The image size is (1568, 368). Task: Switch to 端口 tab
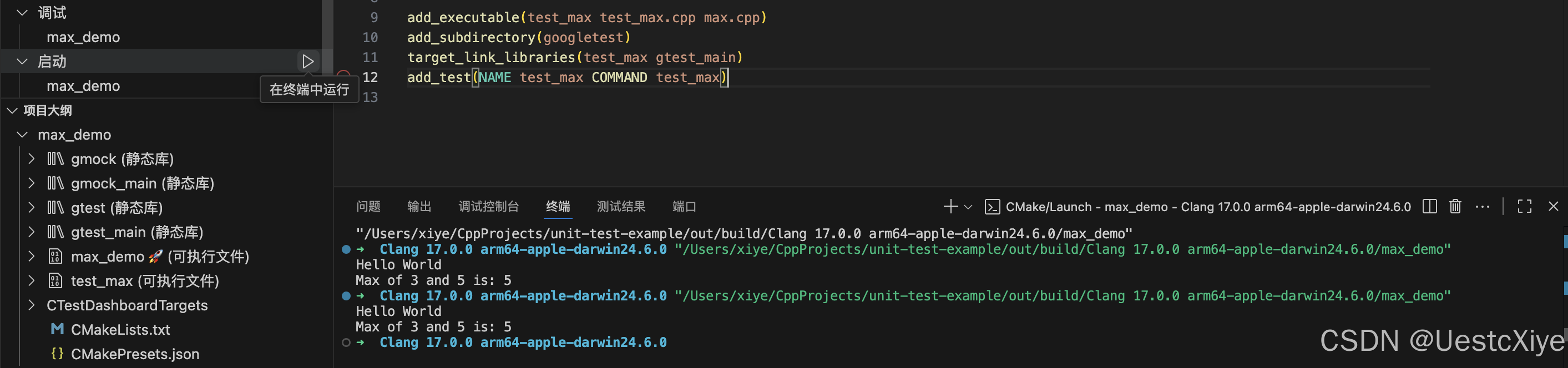[x=684, y=207]
